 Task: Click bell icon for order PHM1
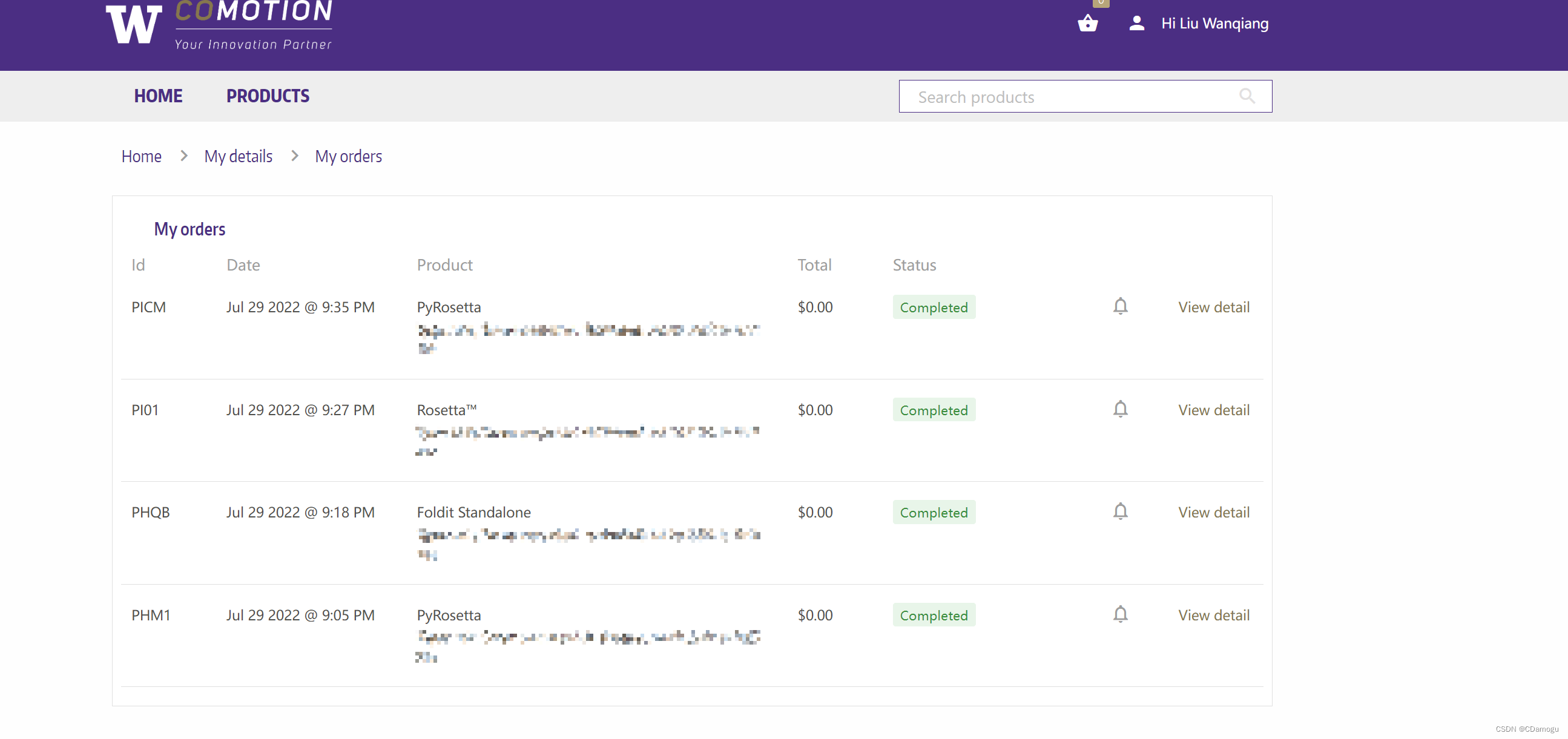tap(1120, 614)
